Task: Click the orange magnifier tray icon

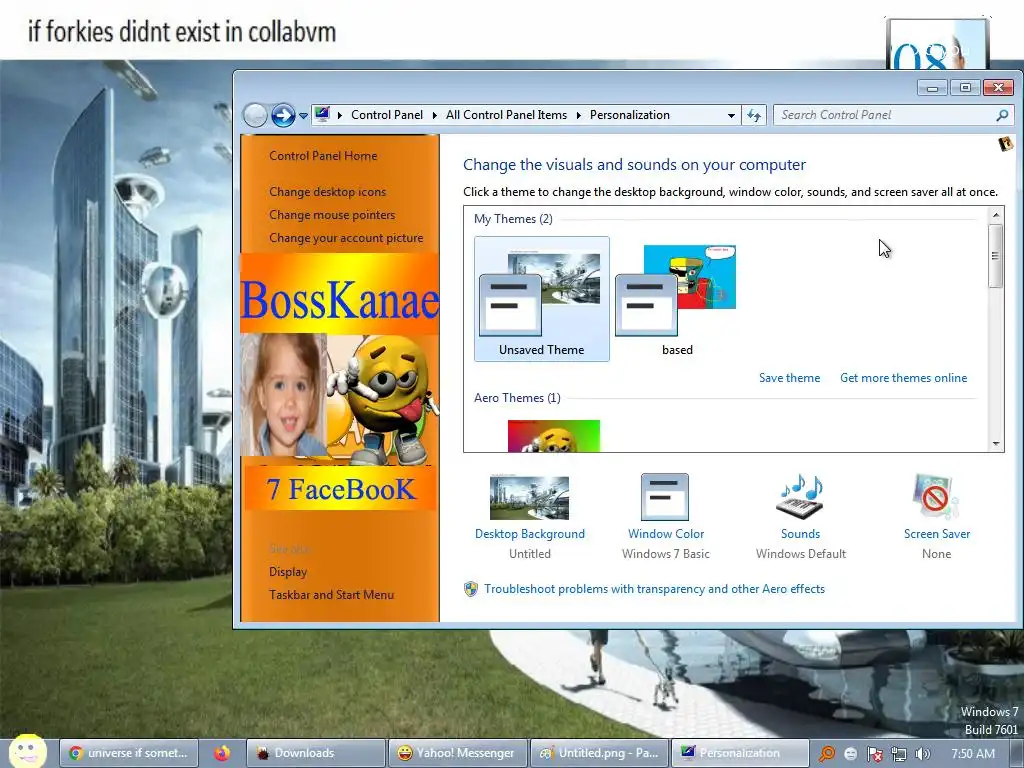Action: pos(826,754)
